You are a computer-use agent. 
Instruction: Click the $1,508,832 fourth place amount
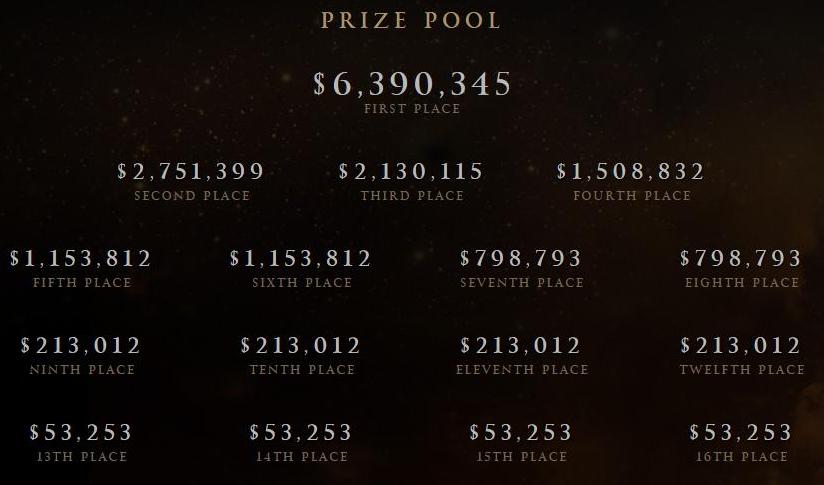tap(631, 171)
